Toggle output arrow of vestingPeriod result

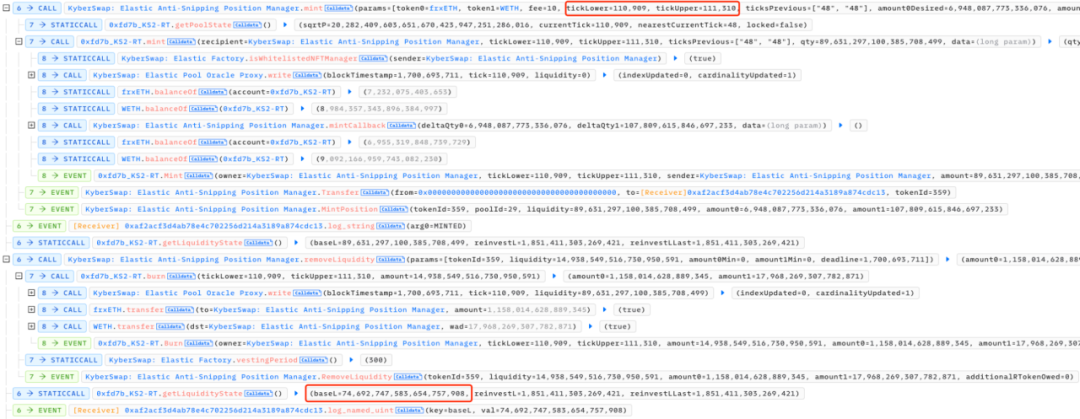(x=351, y=360)
